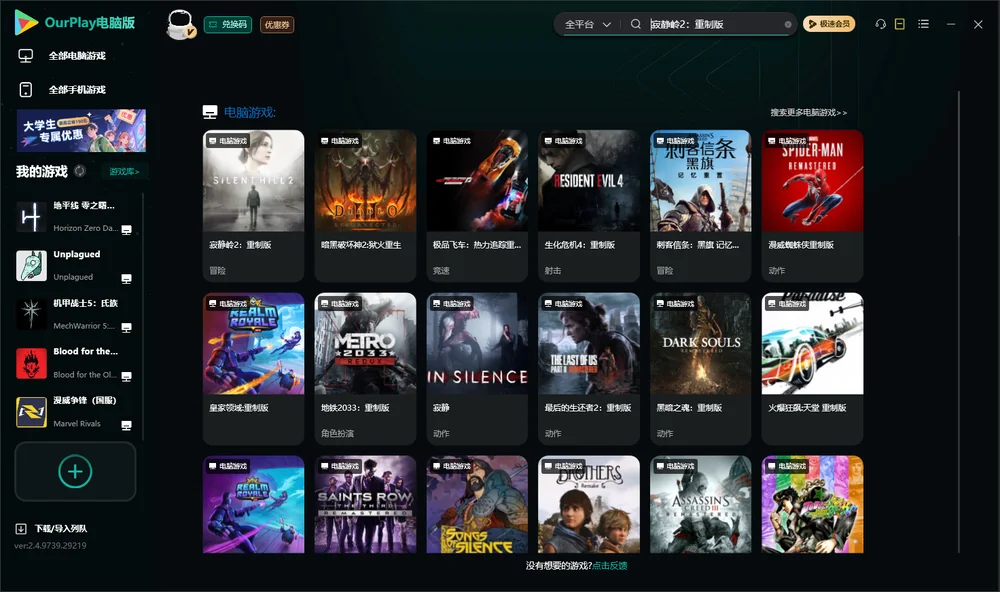Image resolution: width=1000 pixels, height=592 pixels.
Task: Expand the 全平台 platform dropdown
Action: point(587,24)
